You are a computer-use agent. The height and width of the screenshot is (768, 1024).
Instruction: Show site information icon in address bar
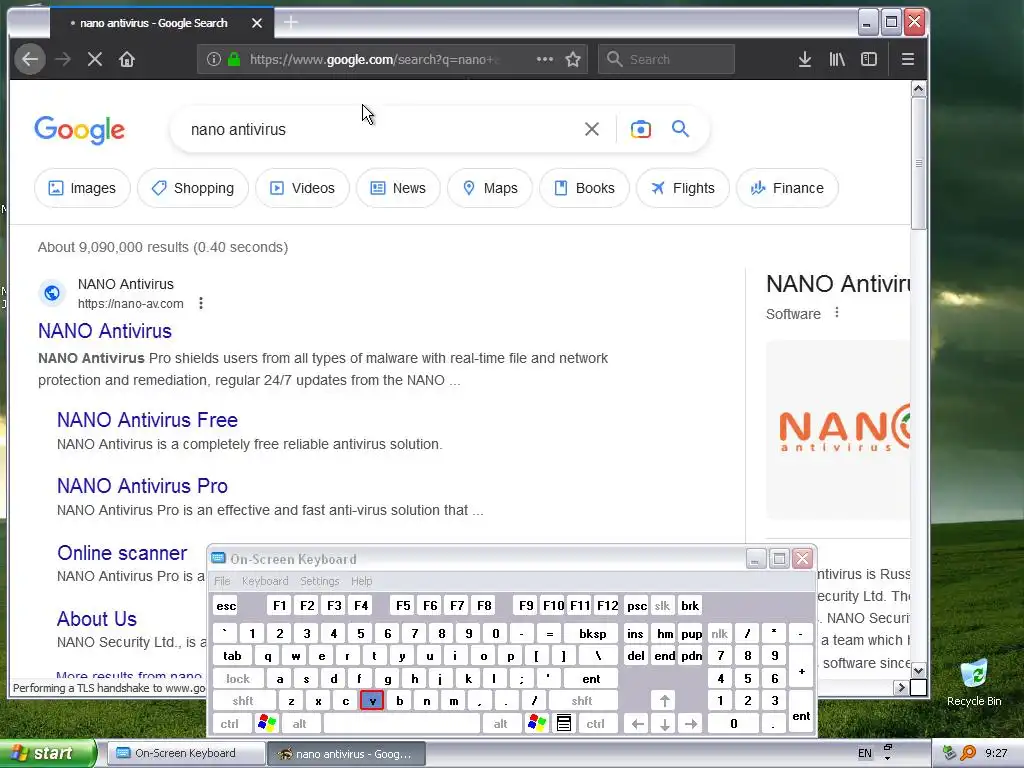pyautogui.click(x=214, y=59)
